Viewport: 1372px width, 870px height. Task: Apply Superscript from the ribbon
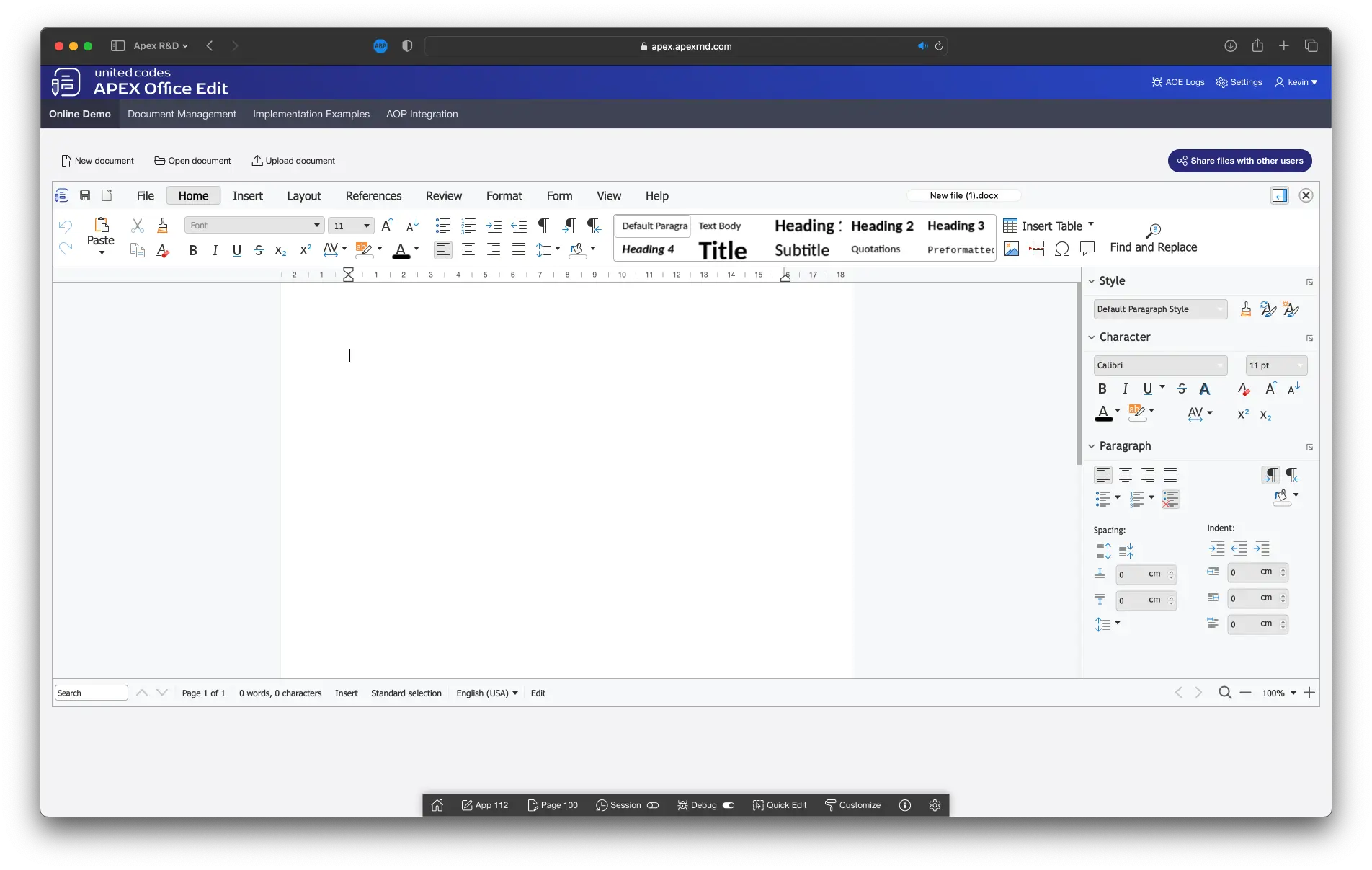coord(306,249)
